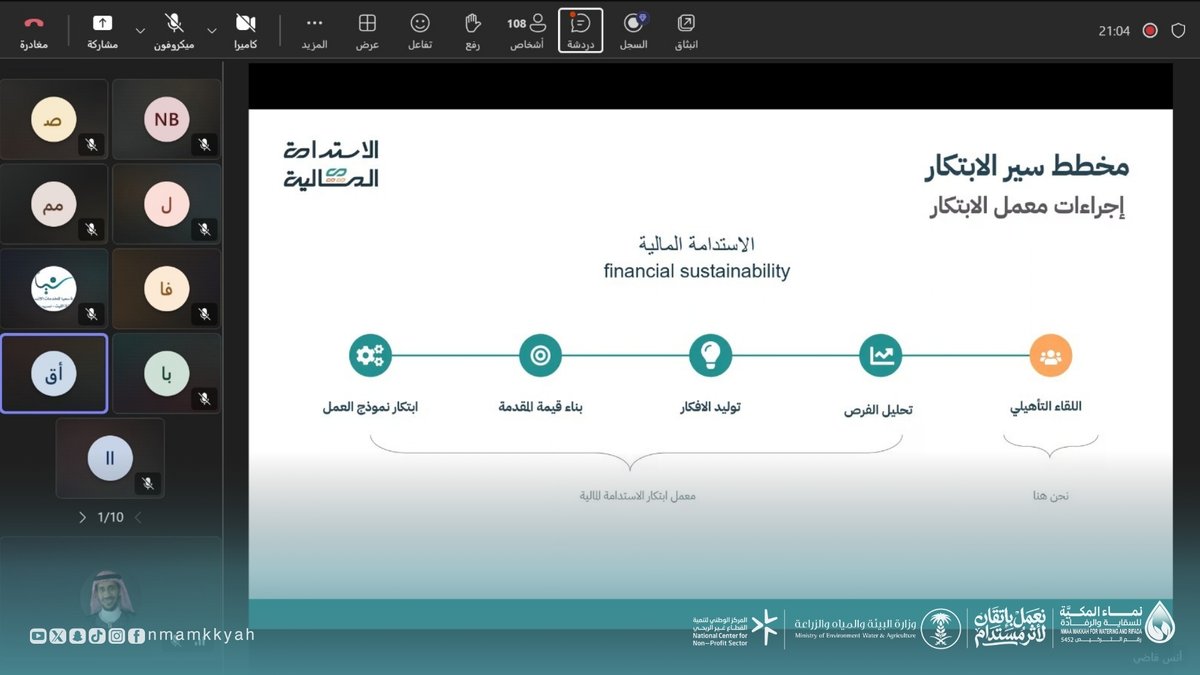Click the target icon بناء قيمة المقدمة
This screenshot has height=675, width=1200.
[541, 356]
